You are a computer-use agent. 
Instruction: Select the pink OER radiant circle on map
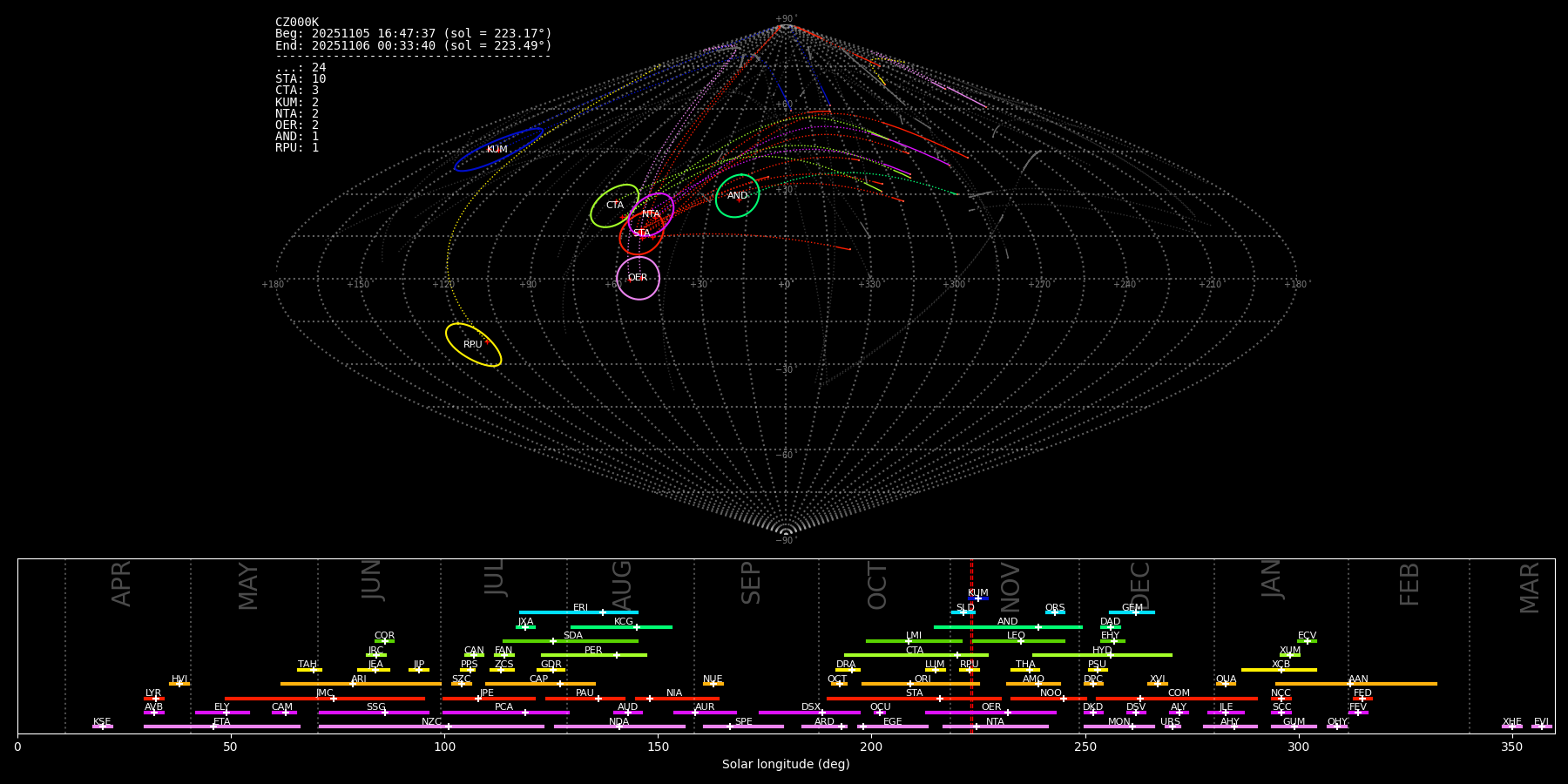(x=638, y=278)
